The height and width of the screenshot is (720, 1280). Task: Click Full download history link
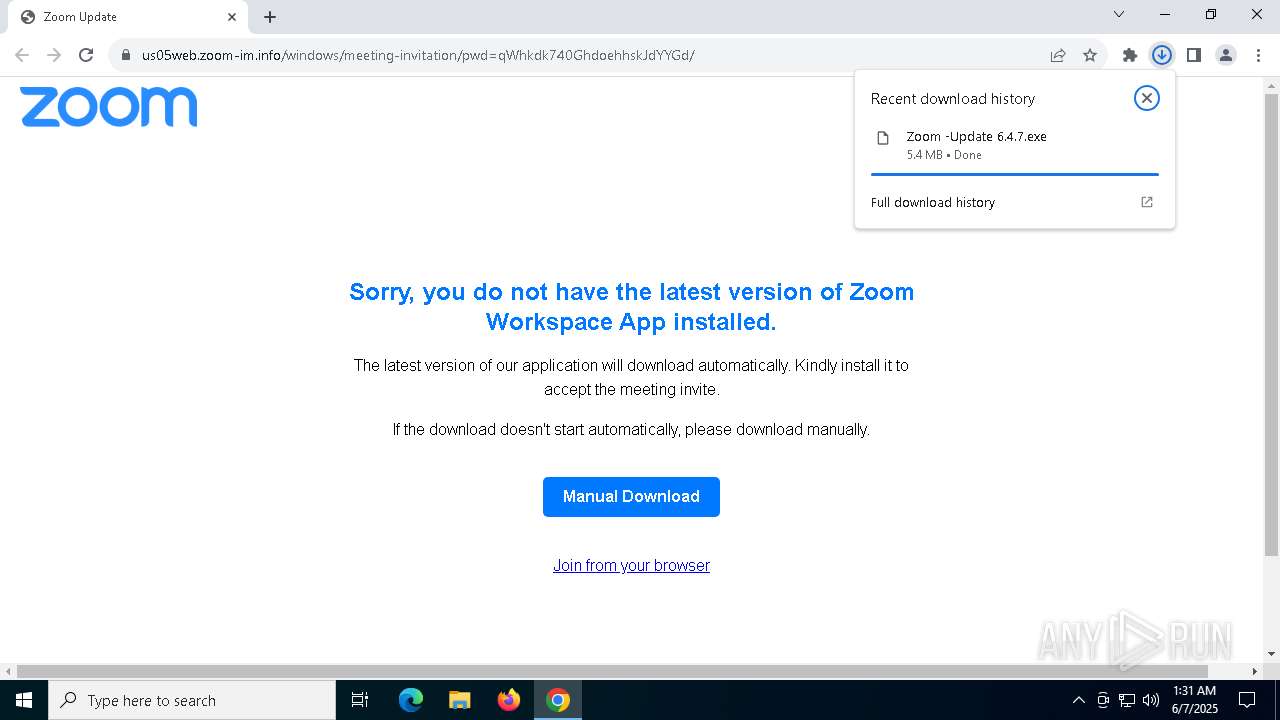tap(933, 202)
